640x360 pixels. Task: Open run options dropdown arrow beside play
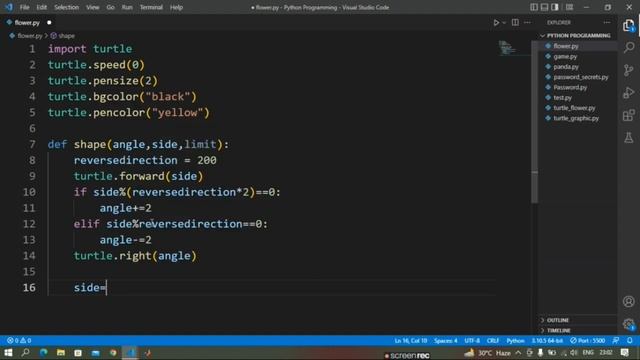504,23
